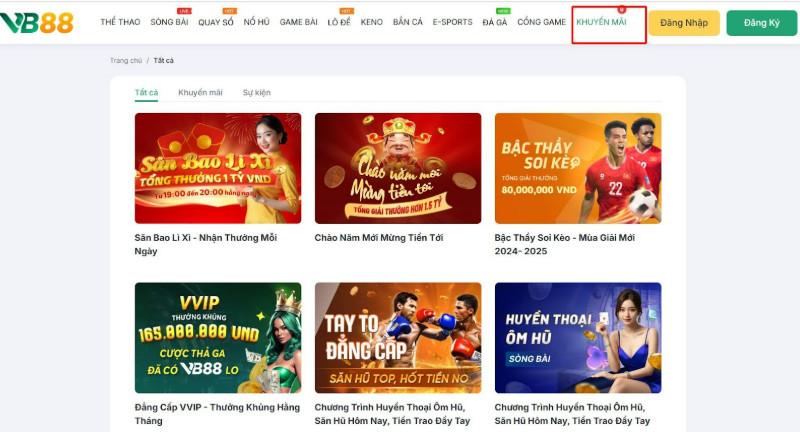Go to Quay Số section

pyautogui.click(x=215, y=22)
